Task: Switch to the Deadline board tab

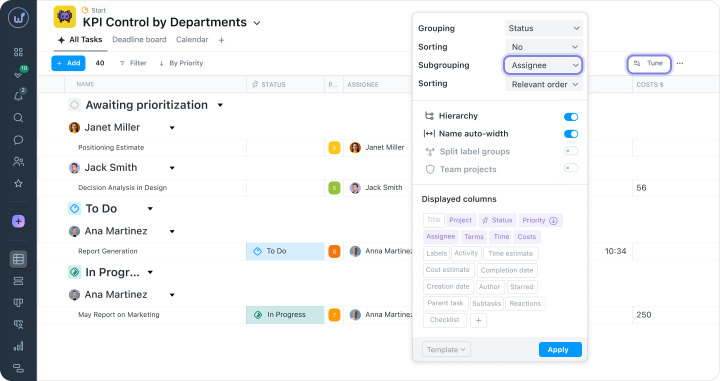Action: pos(139,39)
